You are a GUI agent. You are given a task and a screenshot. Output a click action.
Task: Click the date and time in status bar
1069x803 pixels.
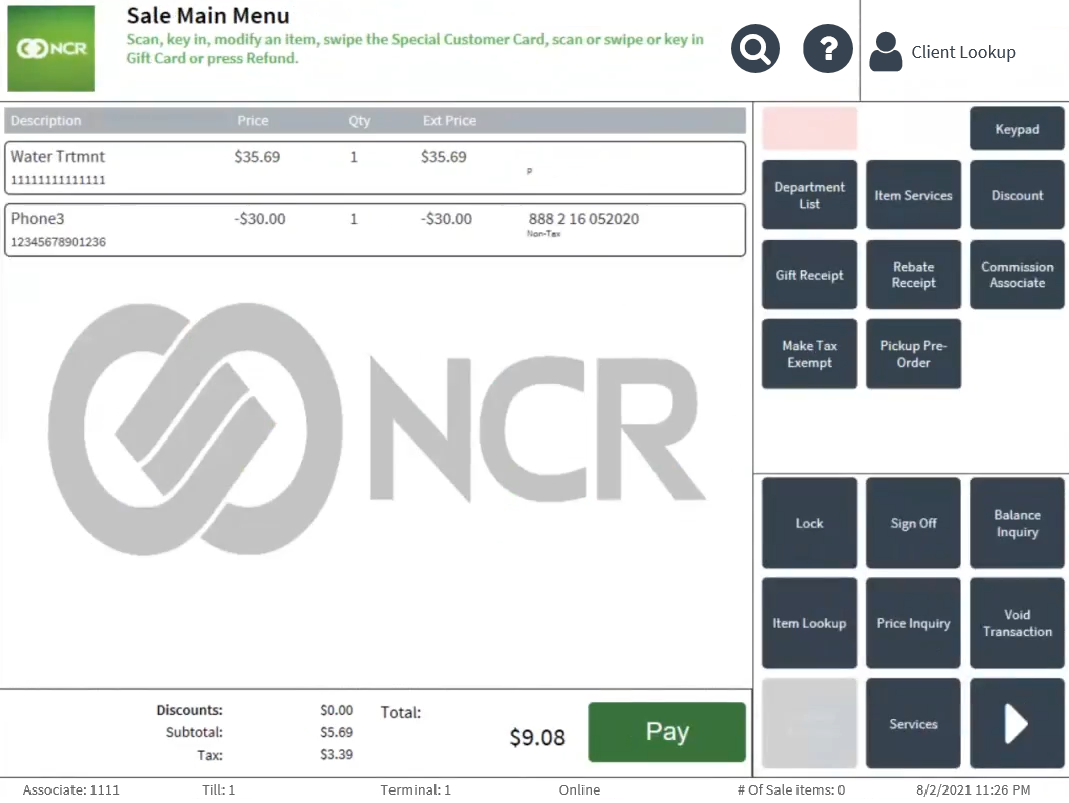tap(973, 790)
